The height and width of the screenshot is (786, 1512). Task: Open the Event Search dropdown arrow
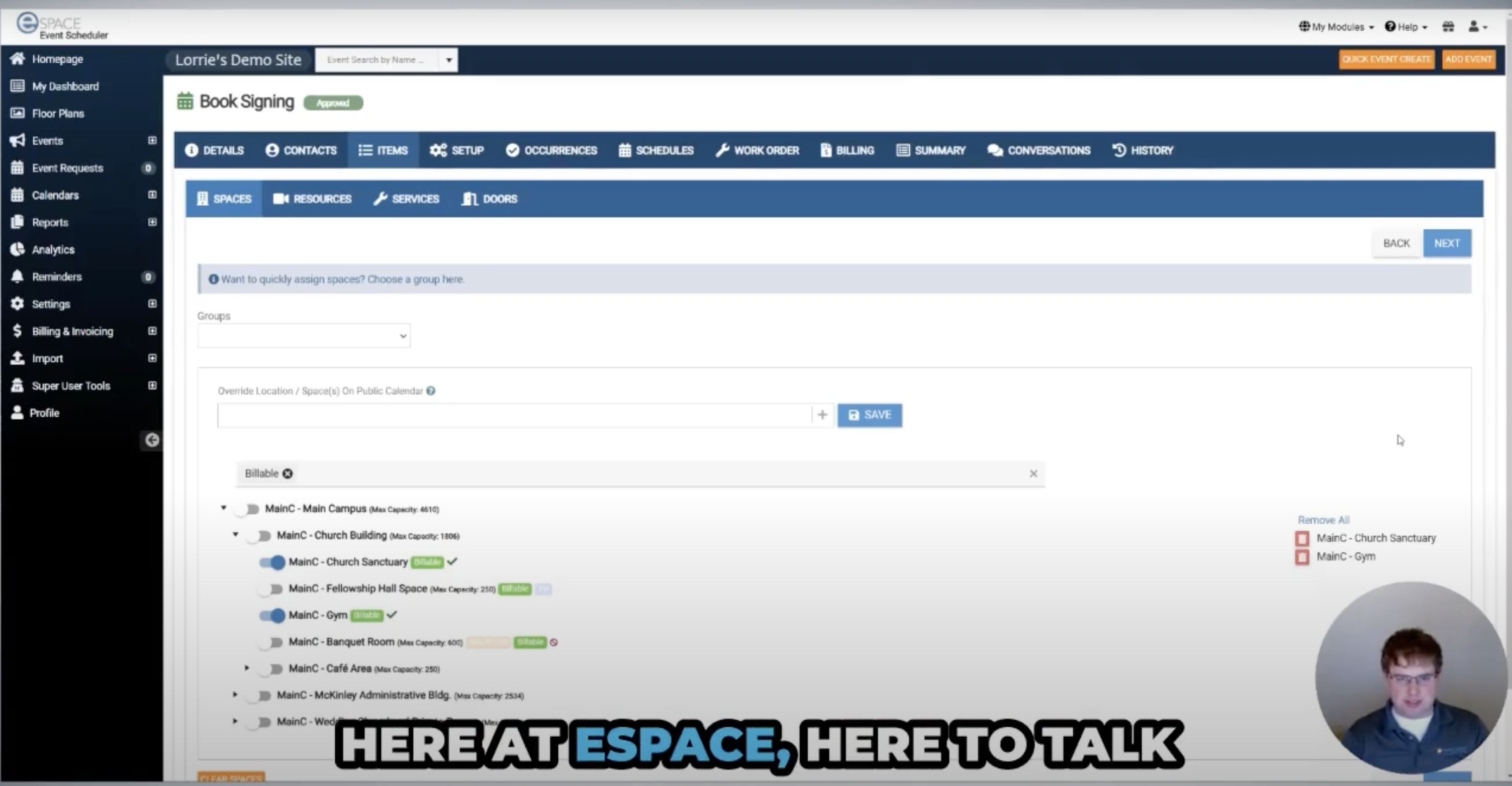click(448, 60)
